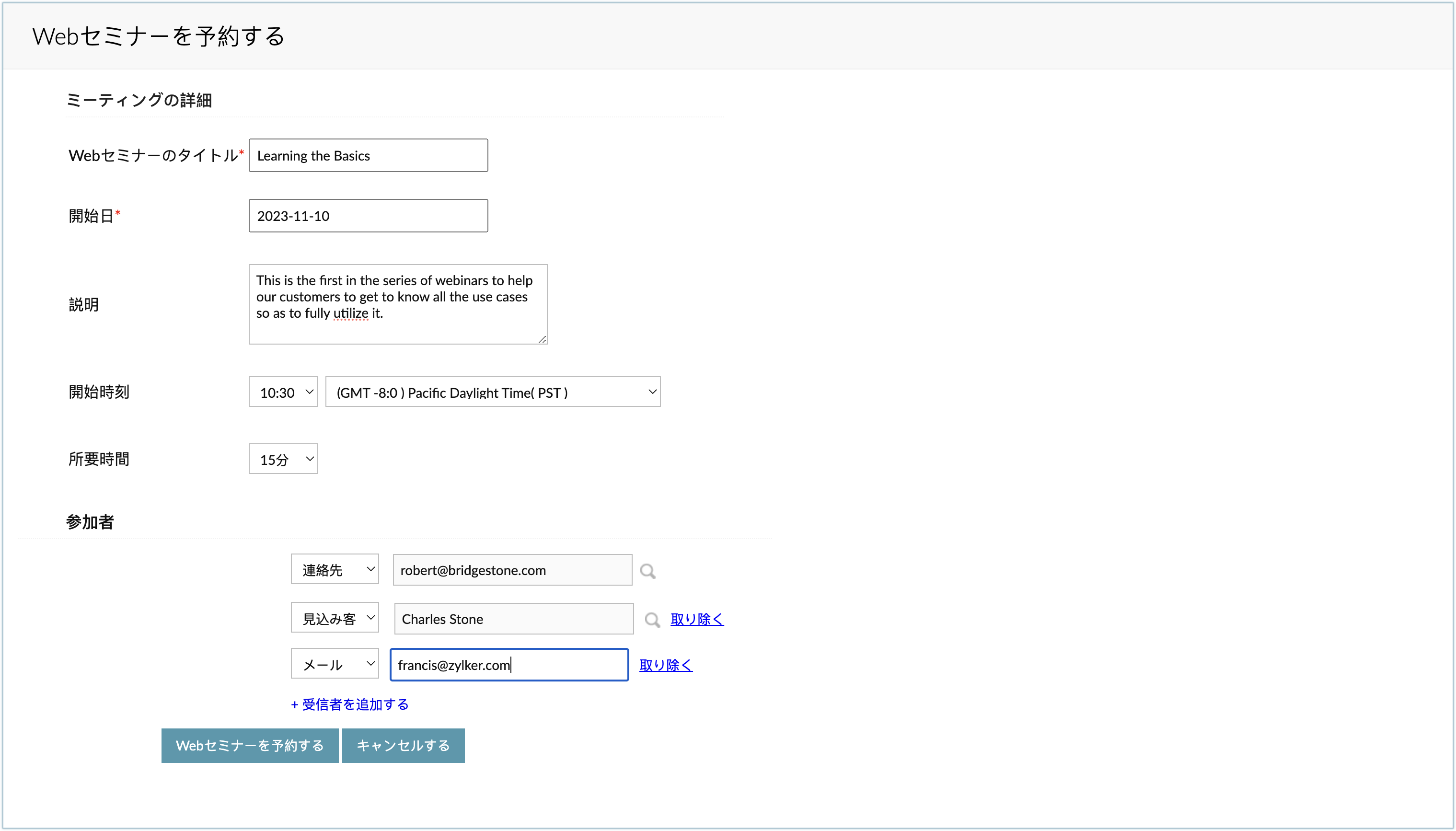Viewport: 1456px width, 831px height.
Task: Open the メール participant type dropdown
Action: click(x=335, y=664)
